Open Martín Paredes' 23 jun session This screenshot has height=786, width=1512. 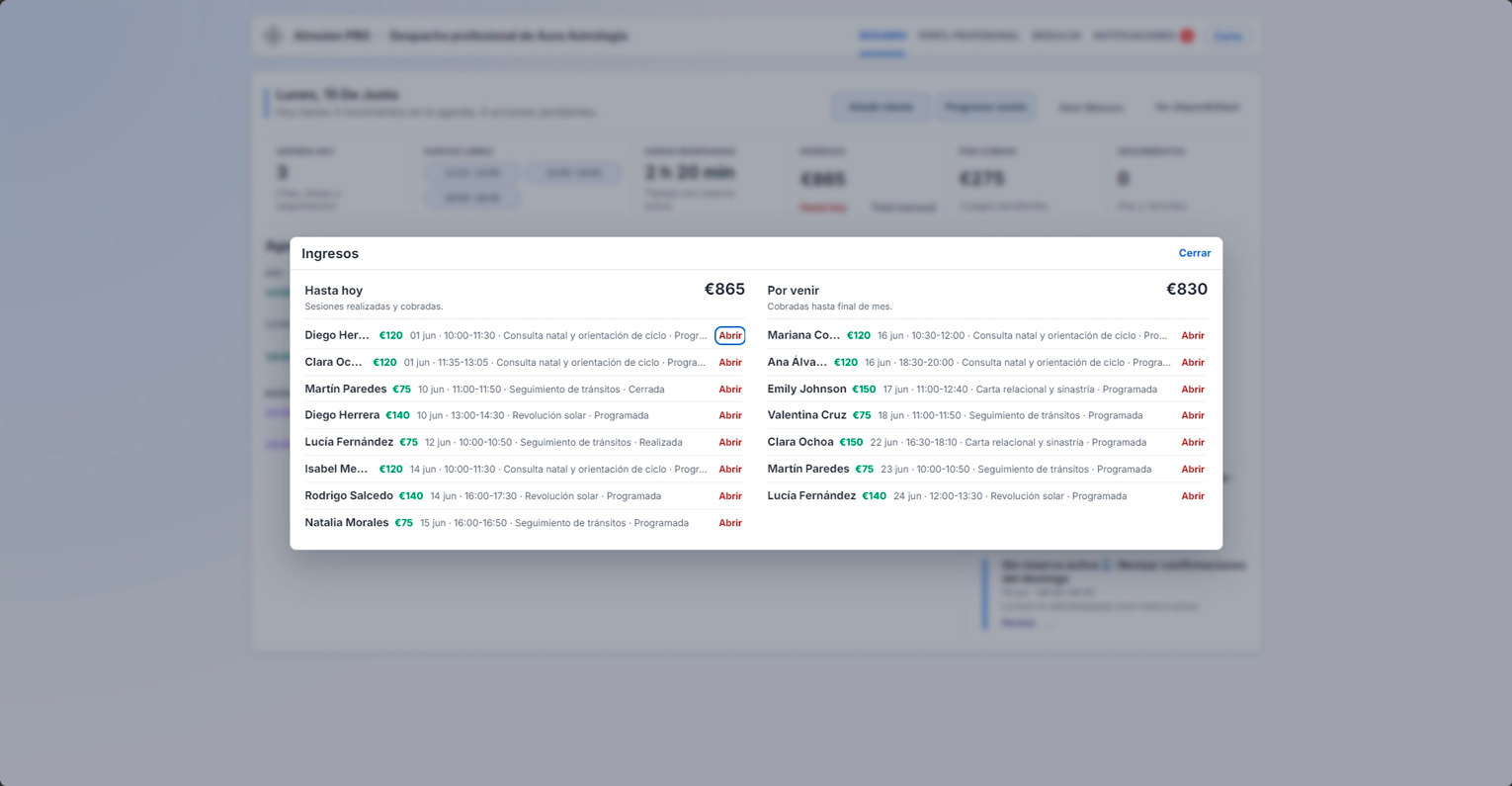tap(1193, 470)
